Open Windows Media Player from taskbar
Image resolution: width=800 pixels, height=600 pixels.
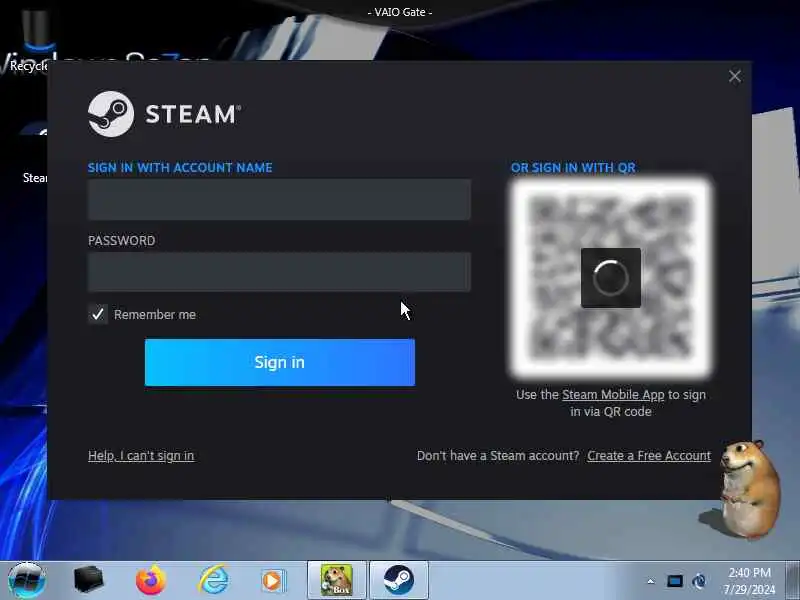[273, 581]
